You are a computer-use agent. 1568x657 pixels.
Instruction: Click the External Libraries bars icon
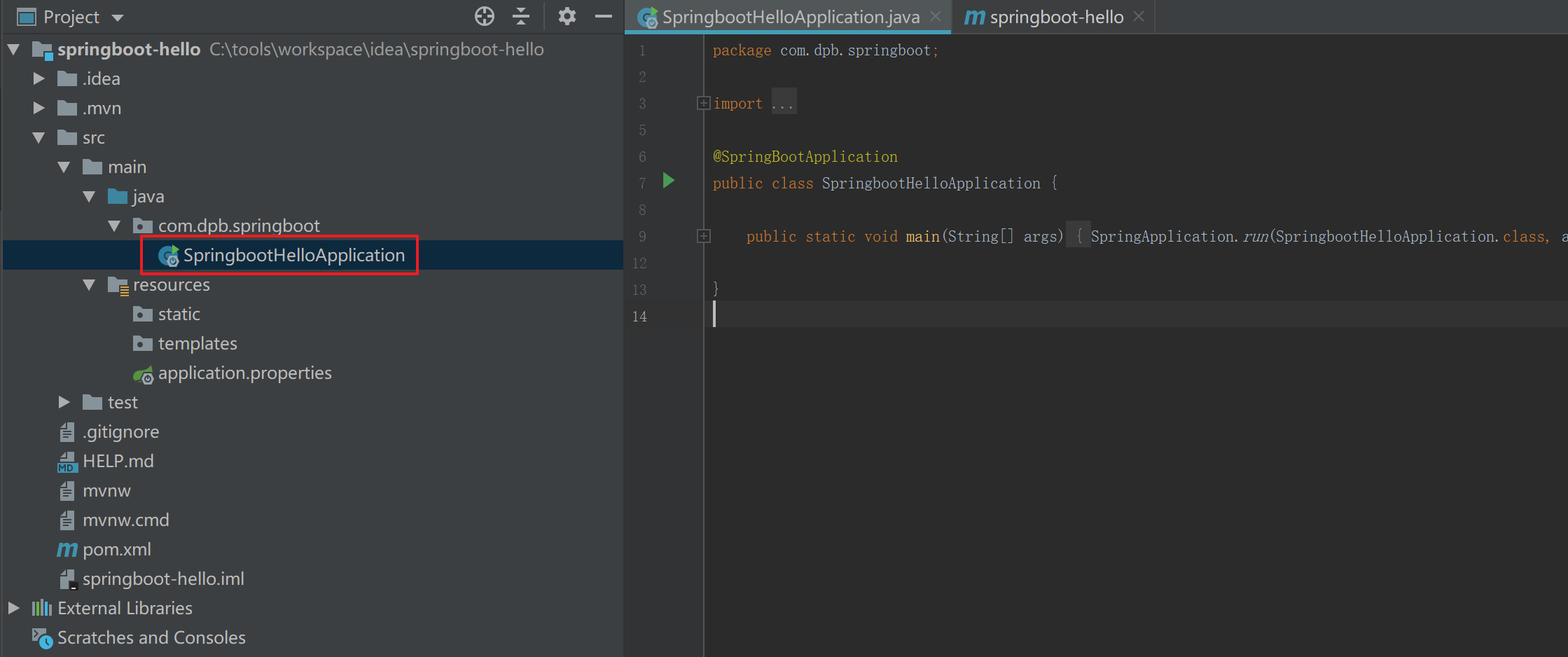point(42,608)
